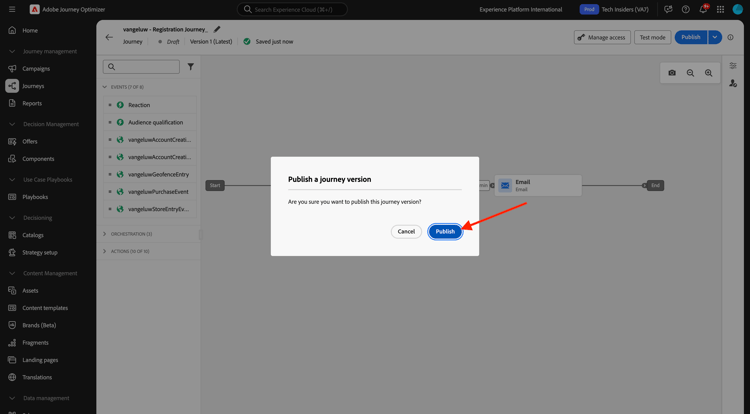
Task: Collapse the Decision Management section
Action: 12,124
